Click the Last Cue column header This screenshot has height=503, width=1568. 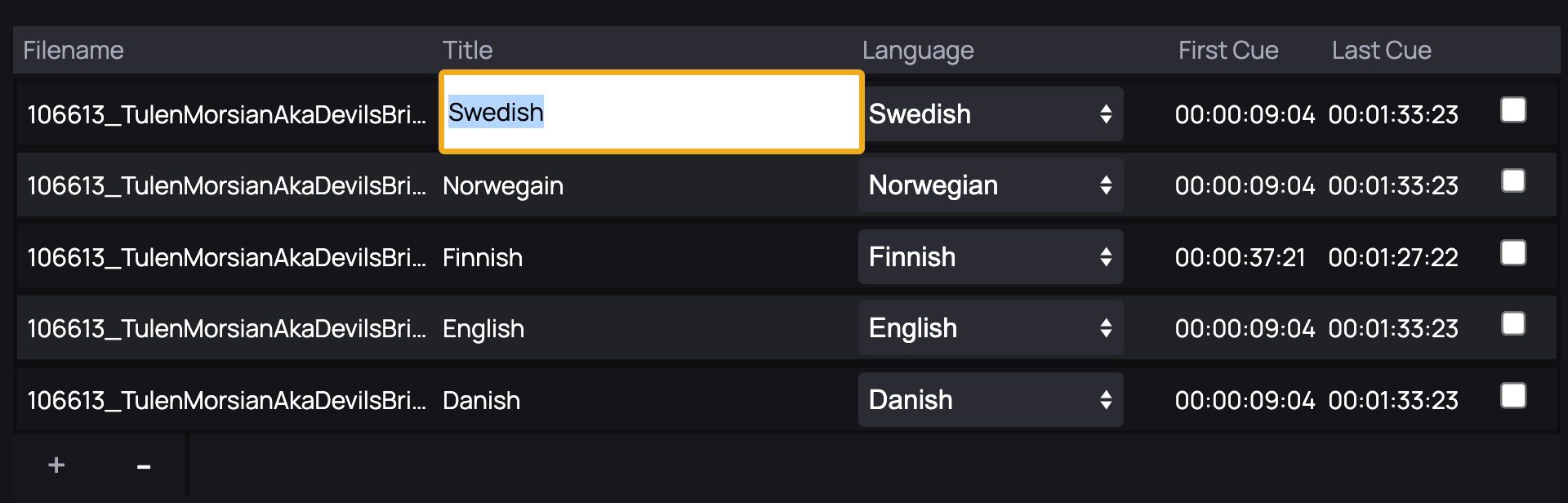[x=1381, y=51]
